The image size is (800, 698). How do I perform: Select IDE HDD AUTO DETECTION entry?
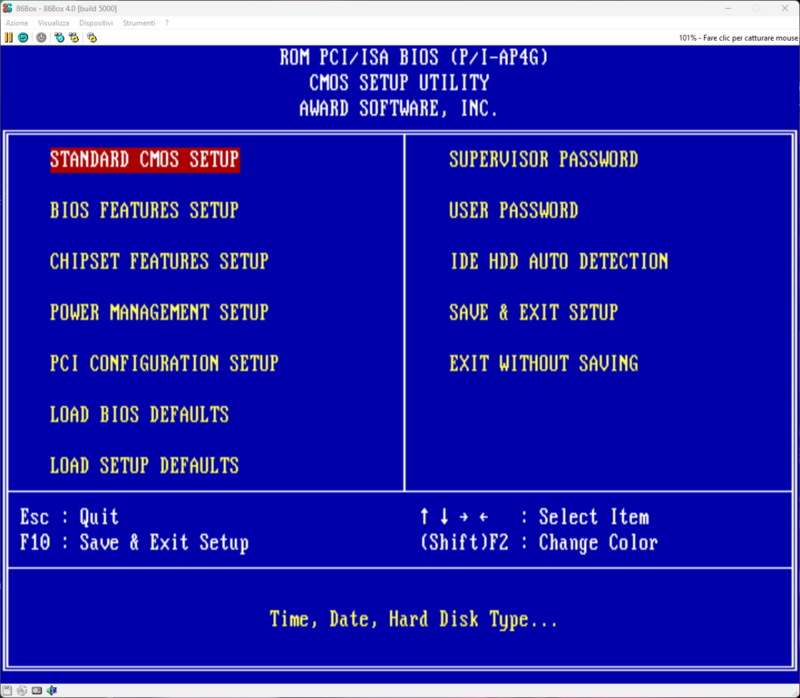click(559, 261)
